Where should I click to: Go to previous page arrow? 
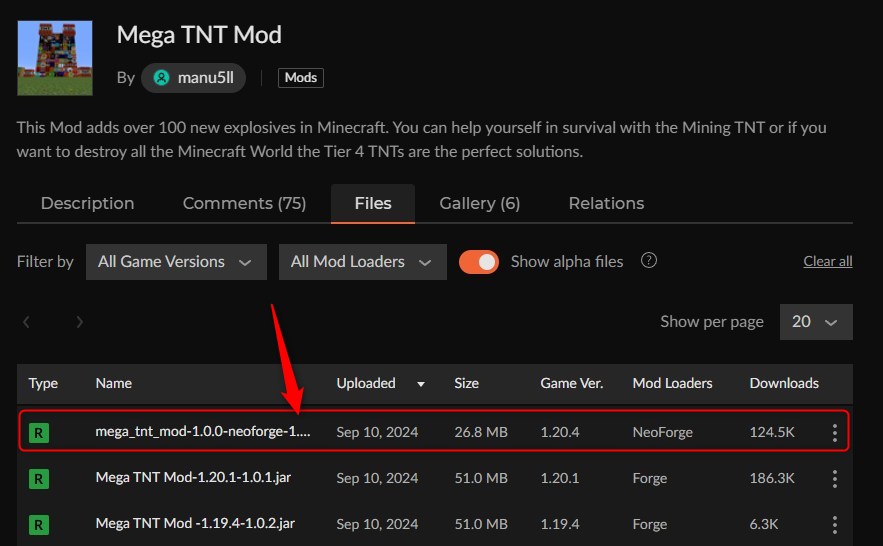click(26, 322)
